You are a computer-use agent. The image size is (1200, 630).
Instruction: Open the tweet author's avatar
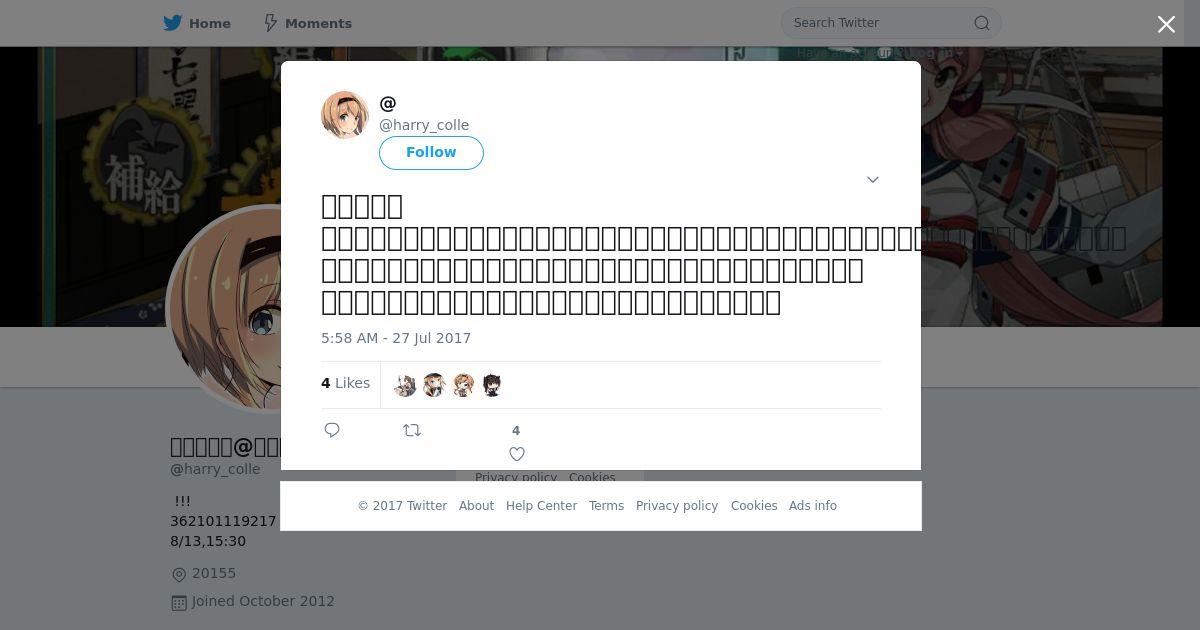point(345,115)
